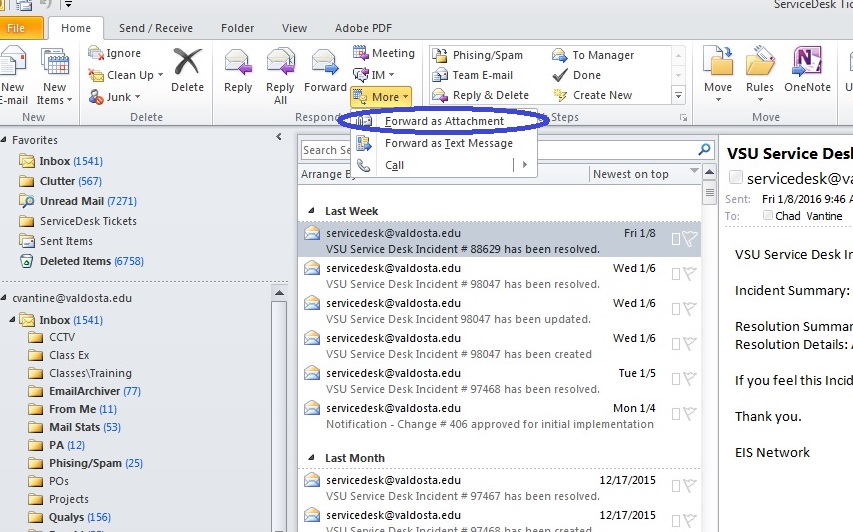Click the Reply All icon
Screen dimensions: 853x532
point(280,63)
